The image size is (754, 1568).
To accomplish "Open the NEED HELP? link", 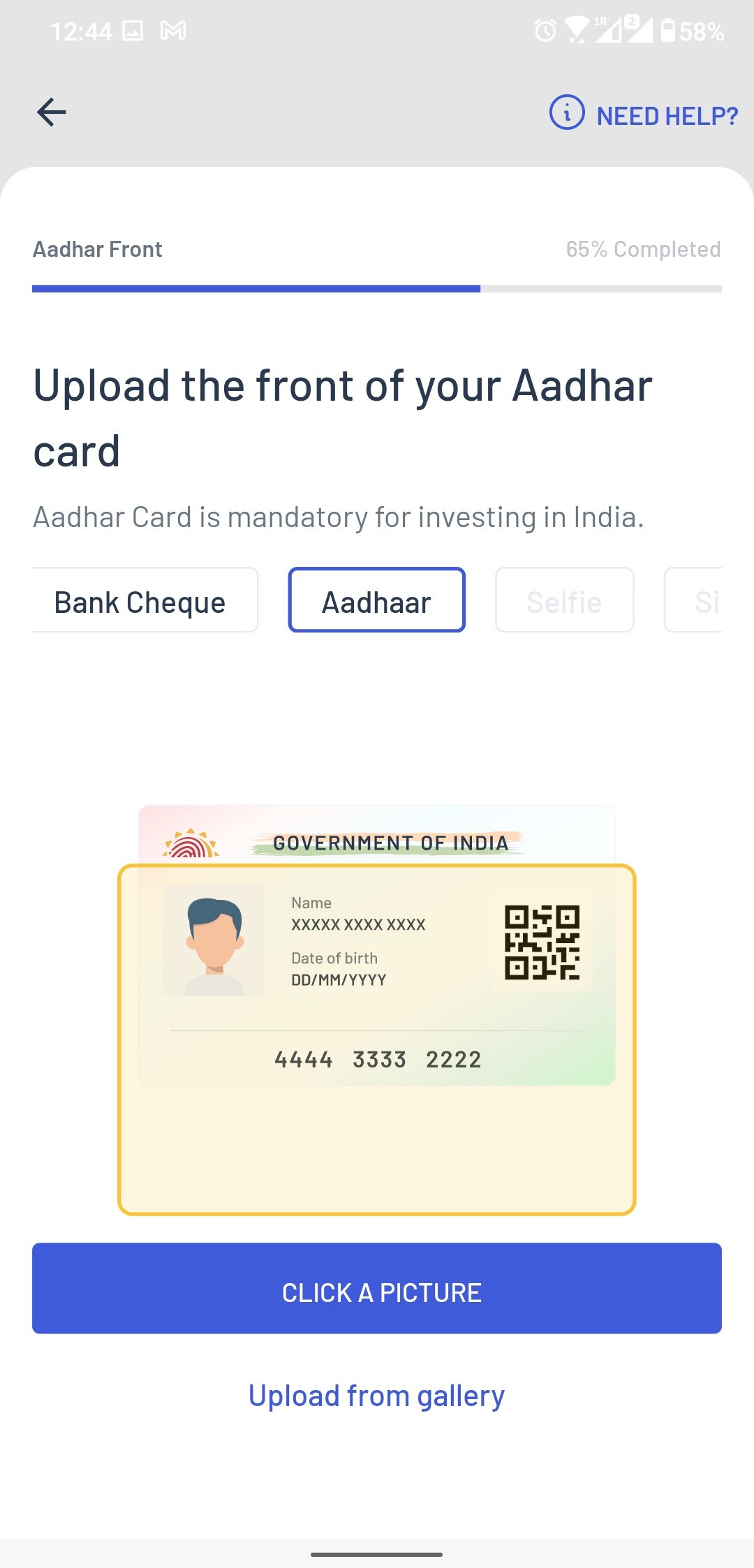I will pyautogui.click(x=667, y=116).
